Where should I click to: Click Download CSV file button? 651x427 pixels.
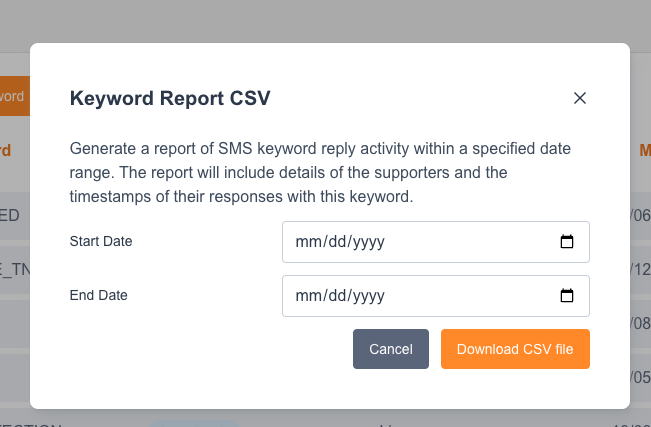coord(515,349)
